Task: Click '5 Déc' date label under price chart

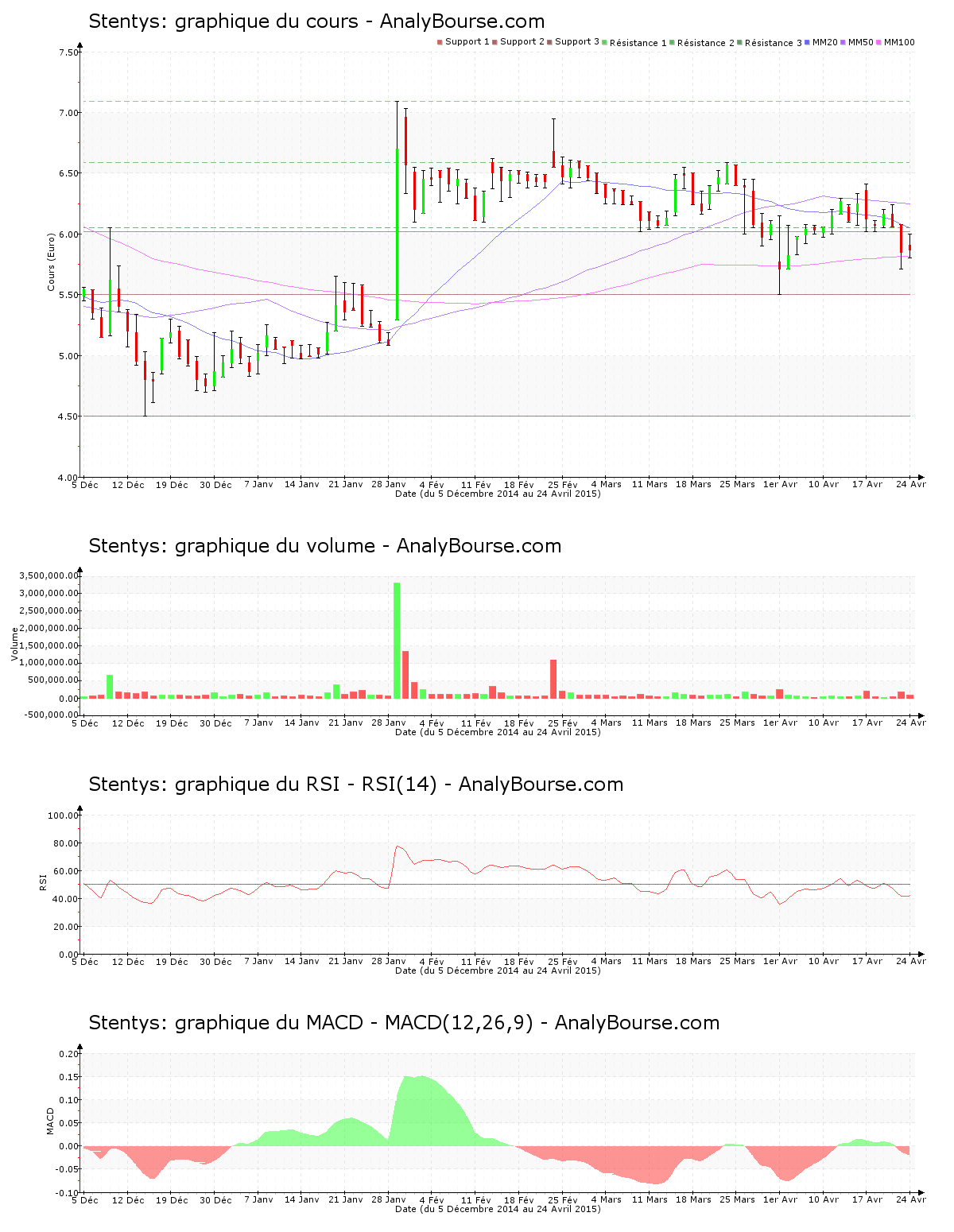Action: pos(85,485)
